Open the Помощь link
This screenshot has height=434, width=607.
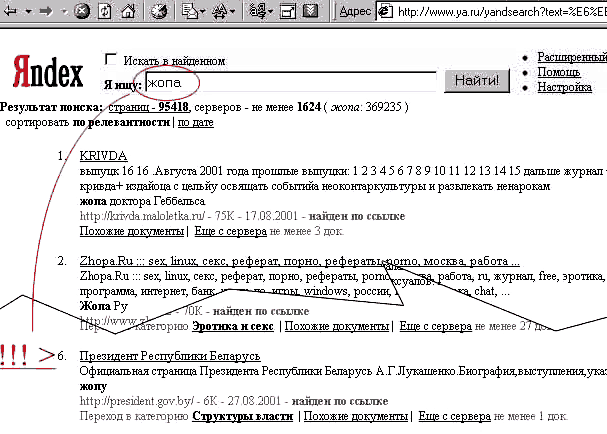tap(559, 72)
